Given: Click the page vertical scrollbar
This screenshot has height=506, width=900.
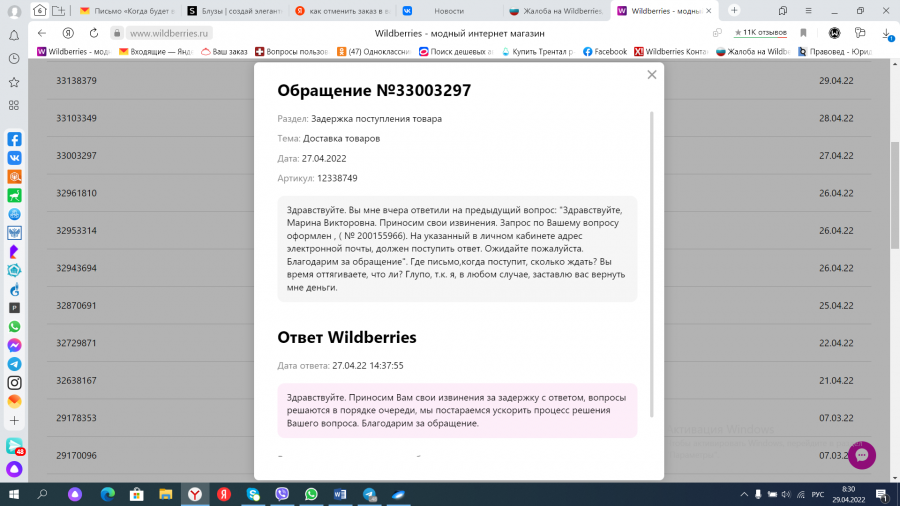Looking at the screenshot, I should (895, 195).
